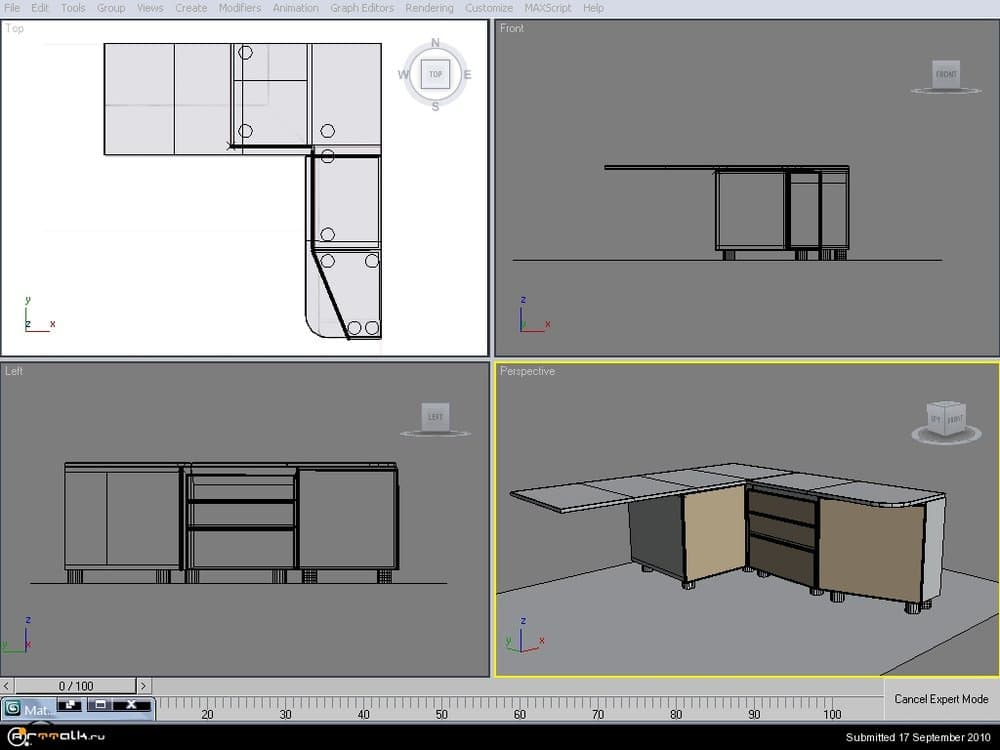Click the Cancel Expert Mode button
This screenshot has width=1000, height=750.
[x=941, y=699]
